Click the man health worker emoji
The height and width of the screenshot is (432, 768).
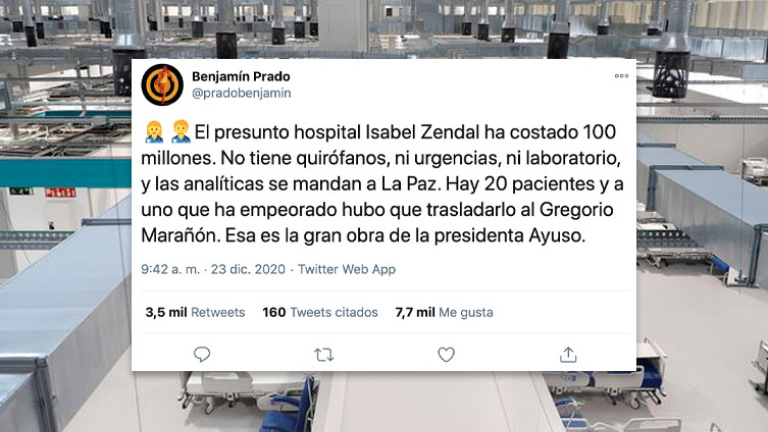click(x=181, y=132)
